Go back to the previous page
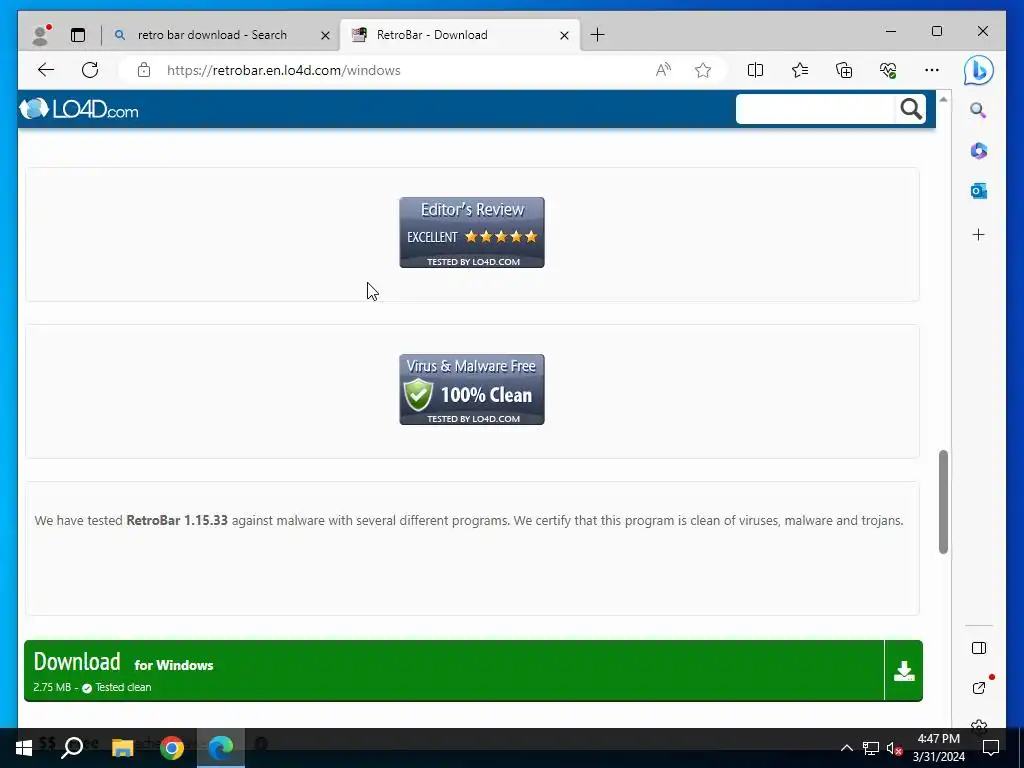The width and height of the screenshot is (1024, 768). click(x=46, y=70)
